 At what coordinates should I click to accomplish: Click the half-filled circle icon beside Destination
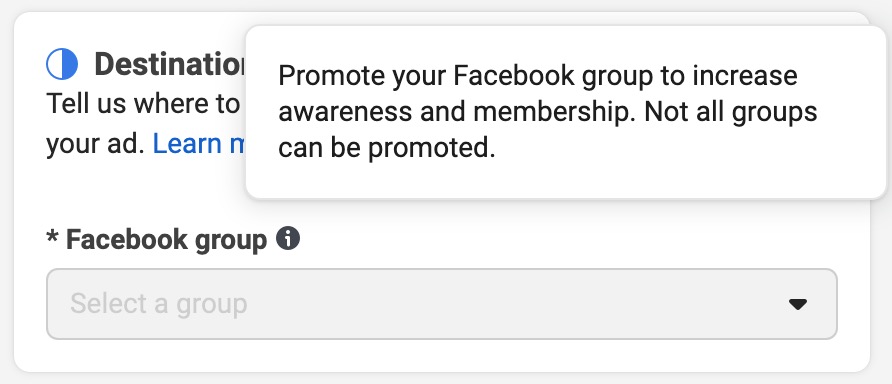click(x=61, y=64)
